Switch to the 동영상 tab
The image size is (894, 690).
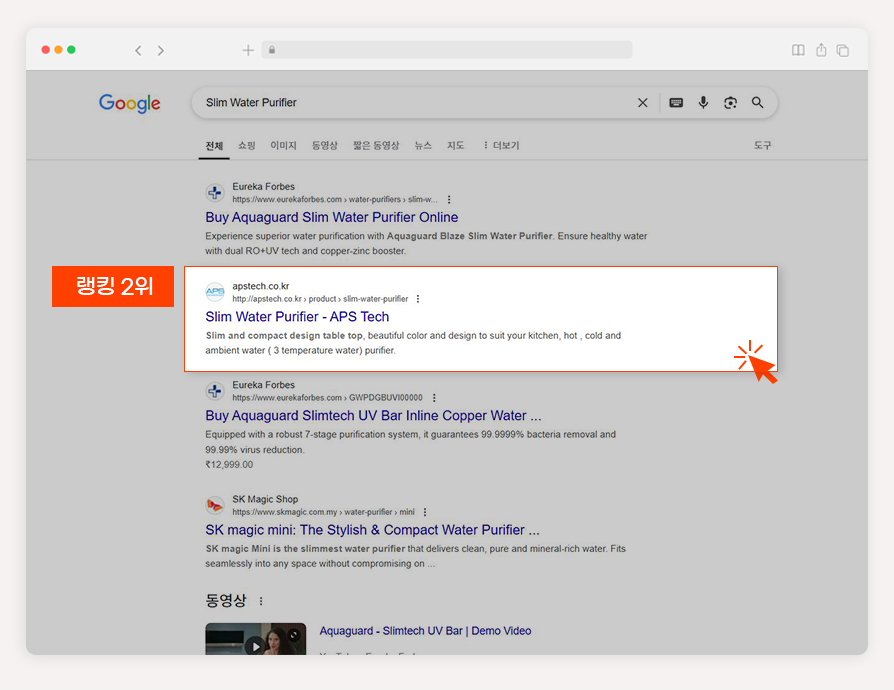point(324,145)
